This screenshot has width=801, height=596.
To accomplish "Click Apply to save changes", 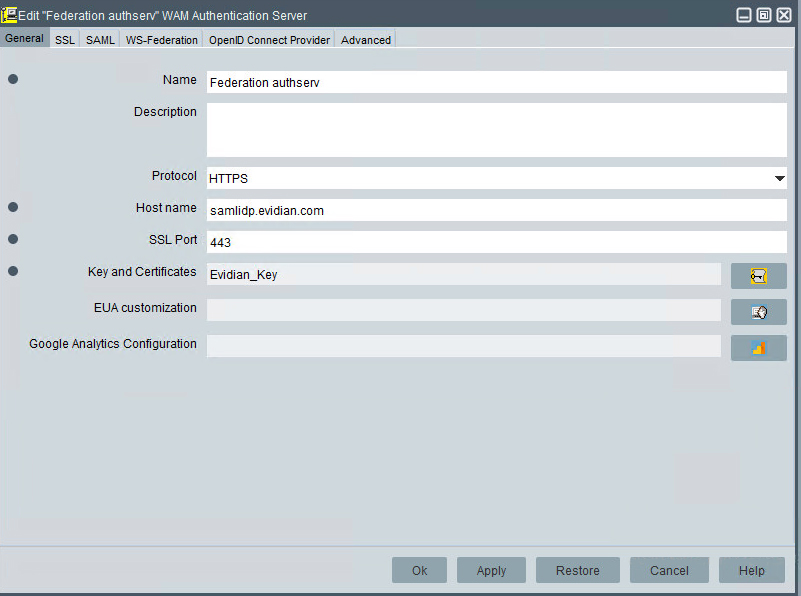I will pos(491,570).
